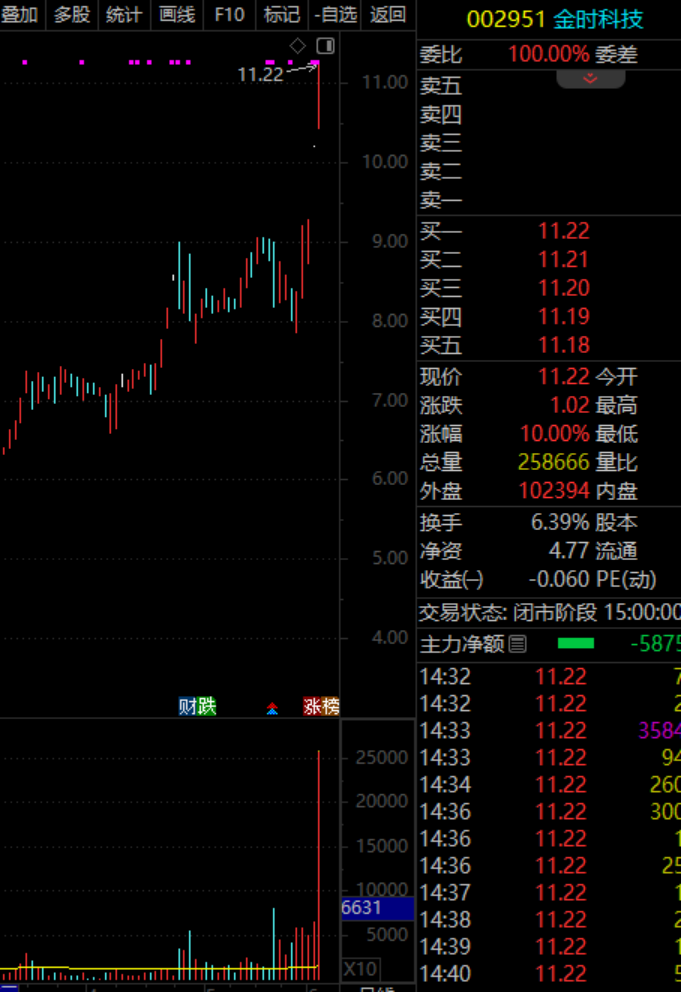Click the X10 volume scale button
Image resolution: width=681 pixels, height=992 pixels.
(x=360, y=969)
